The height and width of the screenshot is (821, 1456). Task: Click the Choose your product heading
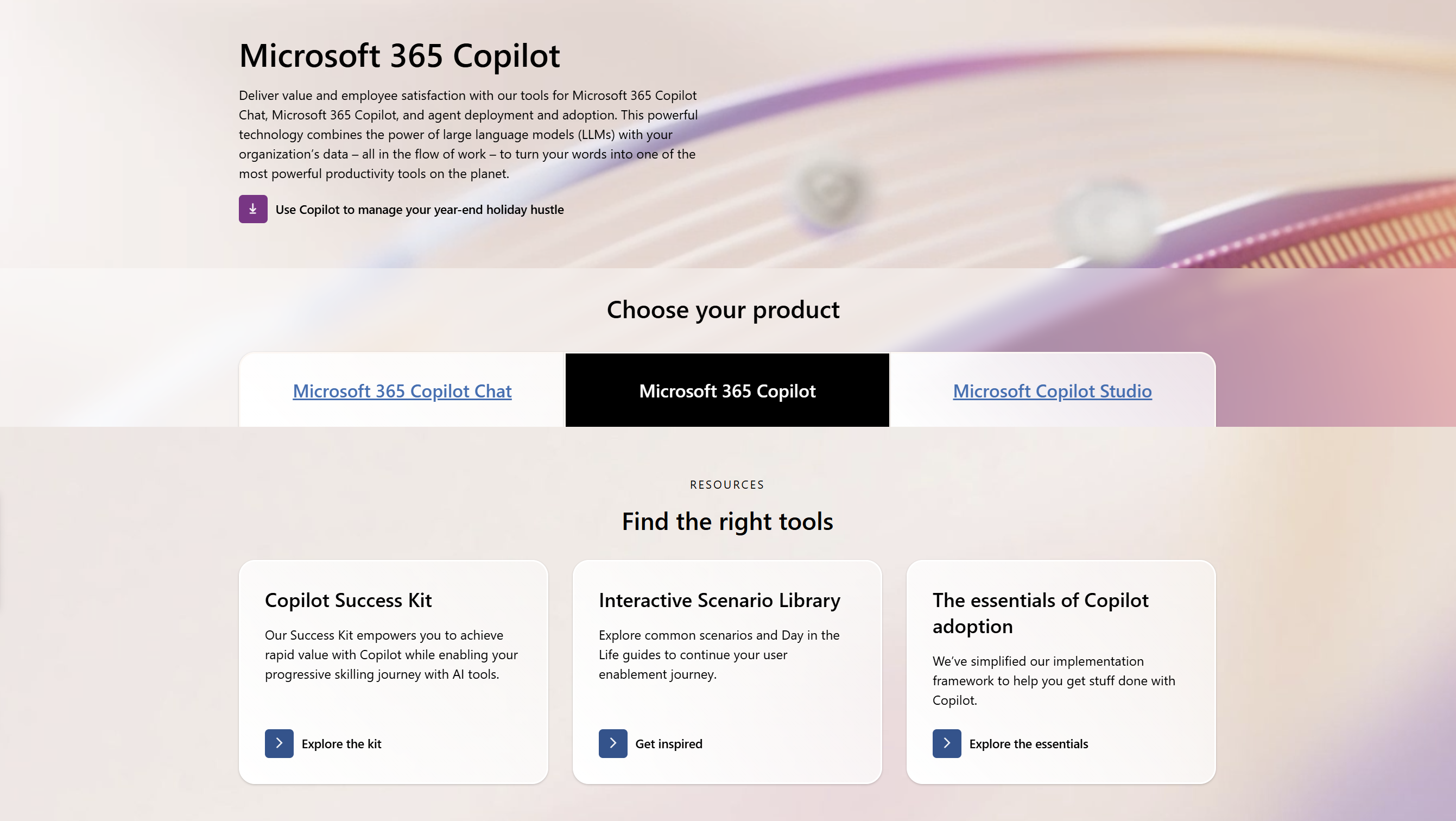[723, 310]
